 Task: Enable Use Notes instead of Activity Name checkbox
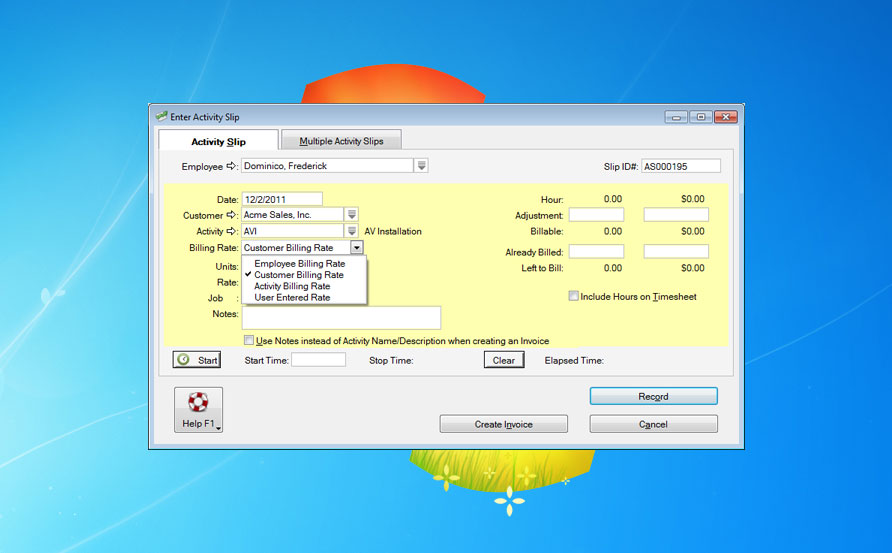[249, 340]
